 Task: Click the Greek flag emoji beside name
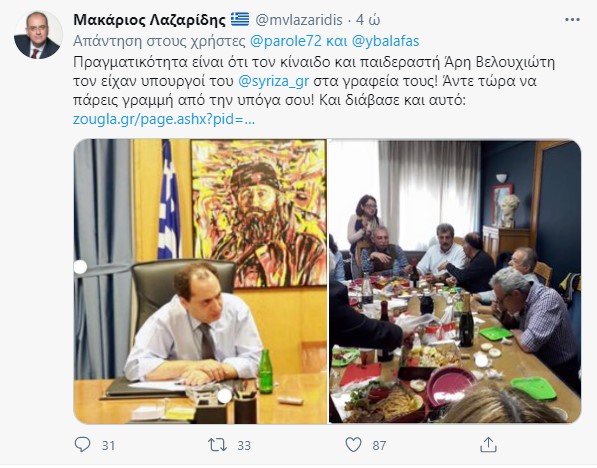pyautogui.click(x=240, y=19)
